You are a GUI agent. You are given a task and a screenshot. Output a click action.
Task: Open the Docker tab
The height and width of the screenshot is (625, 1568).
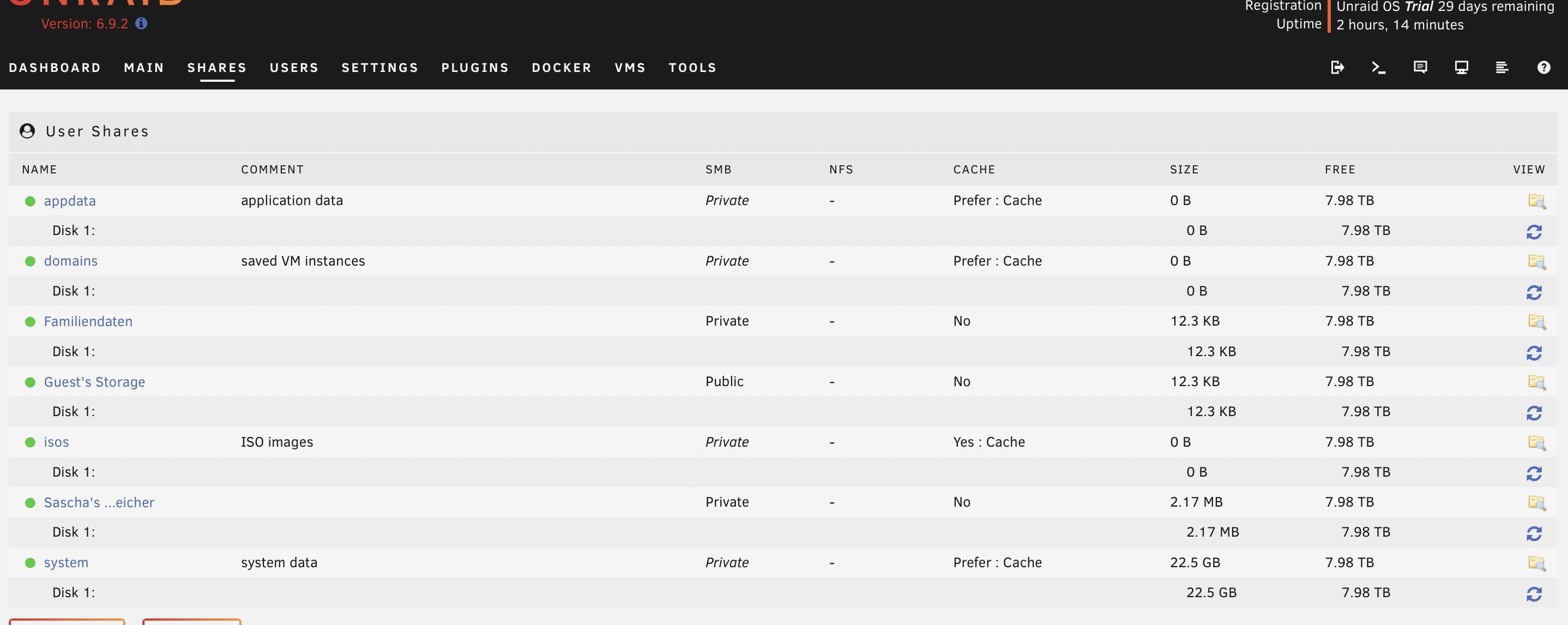tap(561, 68)
